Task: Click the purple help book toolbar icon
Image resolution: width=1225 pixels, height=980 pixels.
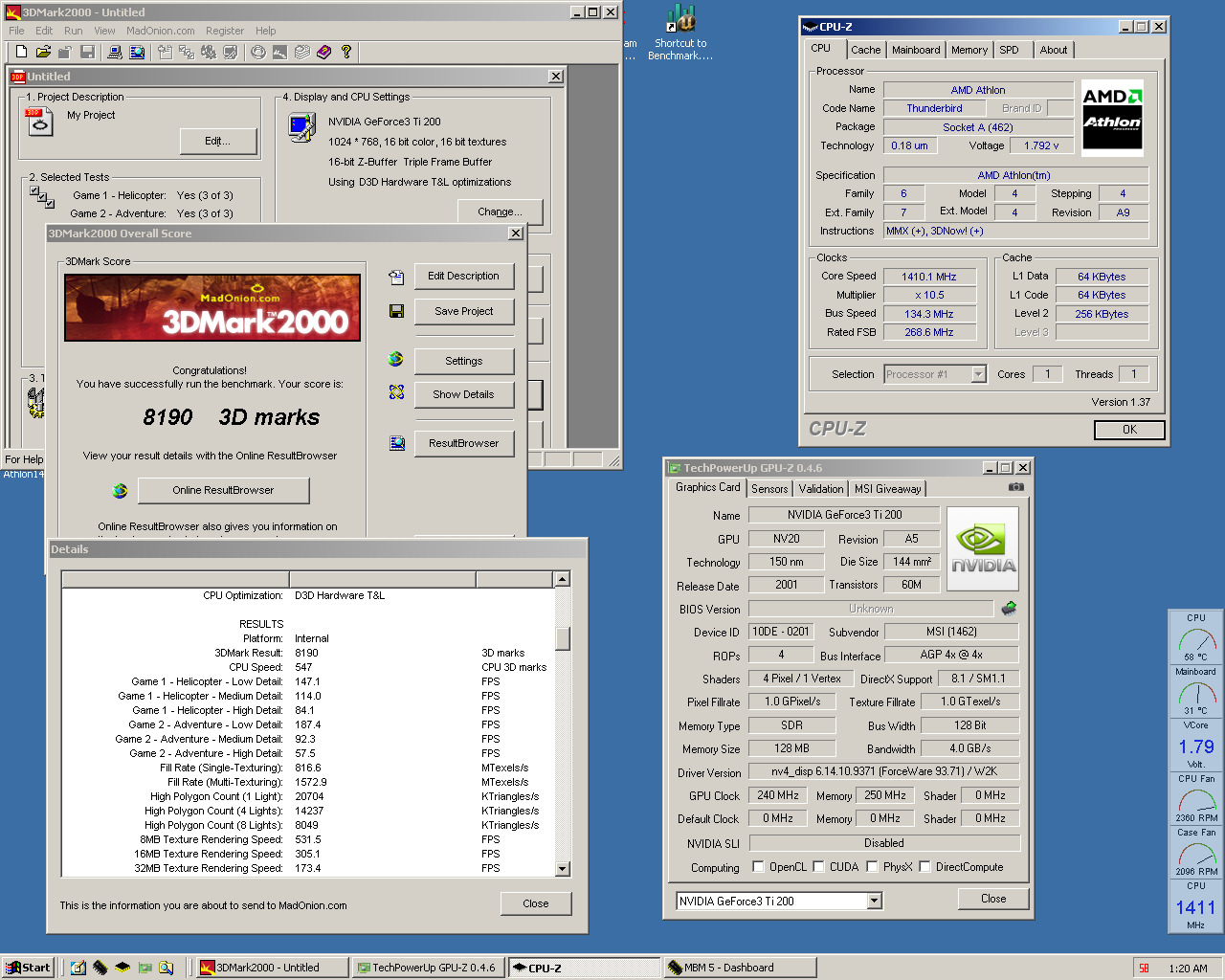Action: 324,52
